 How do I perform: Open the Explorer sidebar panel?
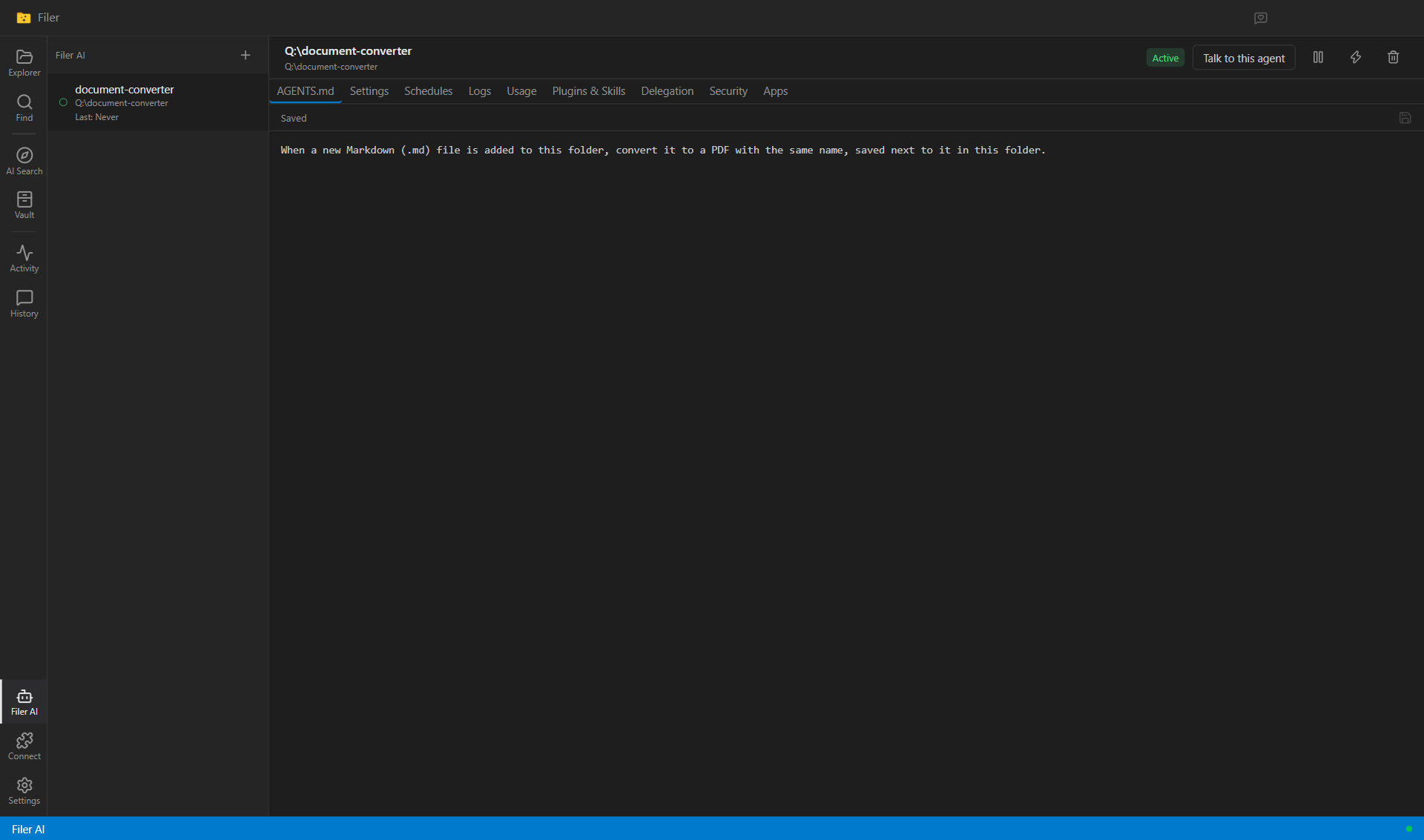[24, 63]
